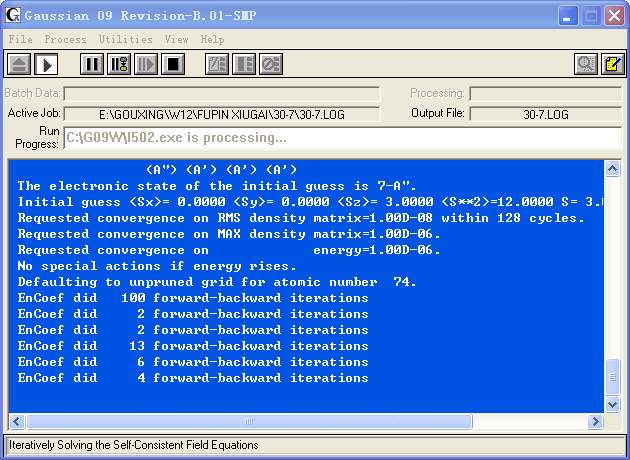Open the Utilities menu
Viewport: 630px width, 460px height.
(x=126, y=39)
